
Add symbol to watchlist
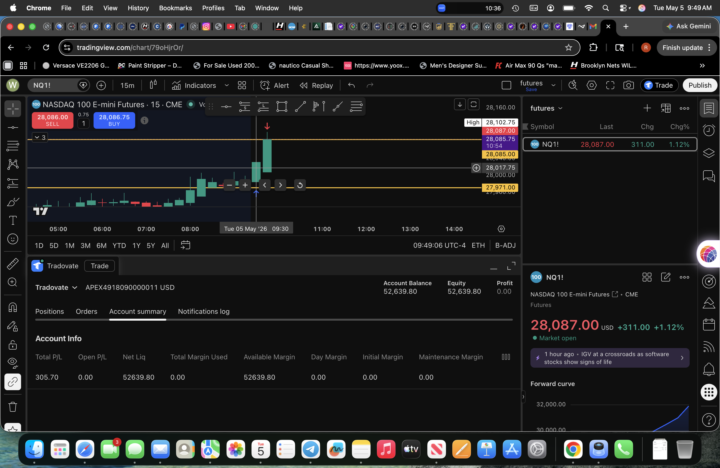coord(647,108)
